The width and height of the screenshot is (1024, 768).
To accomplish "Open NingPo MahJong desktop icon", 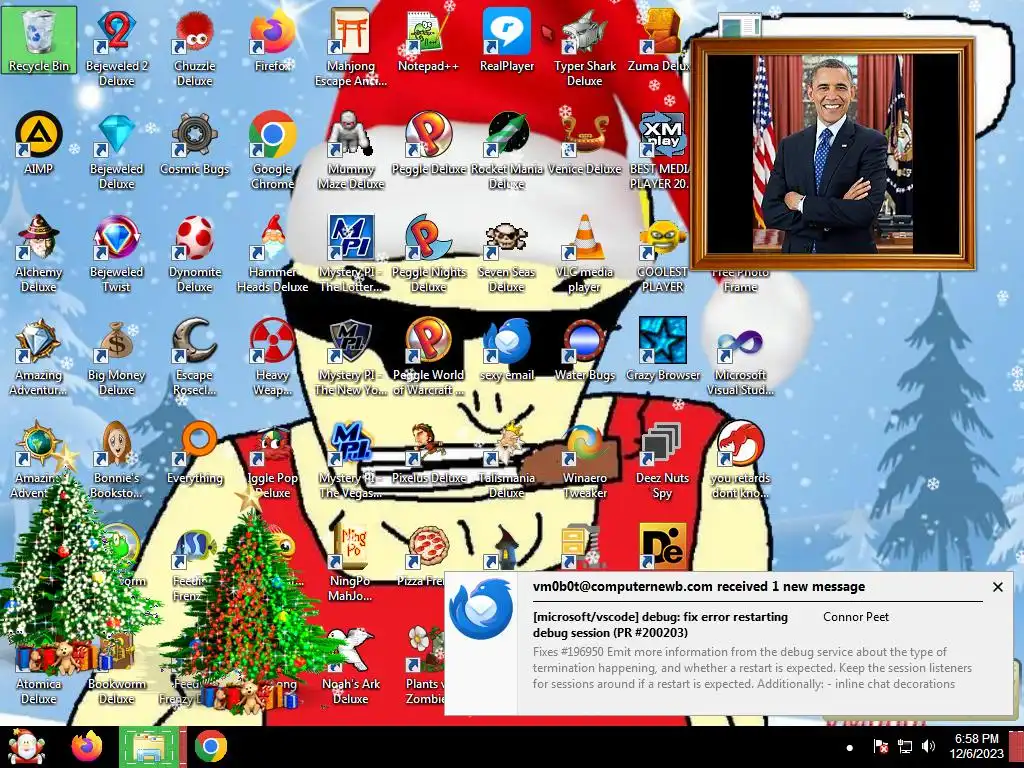I will (x=351, y=563).
